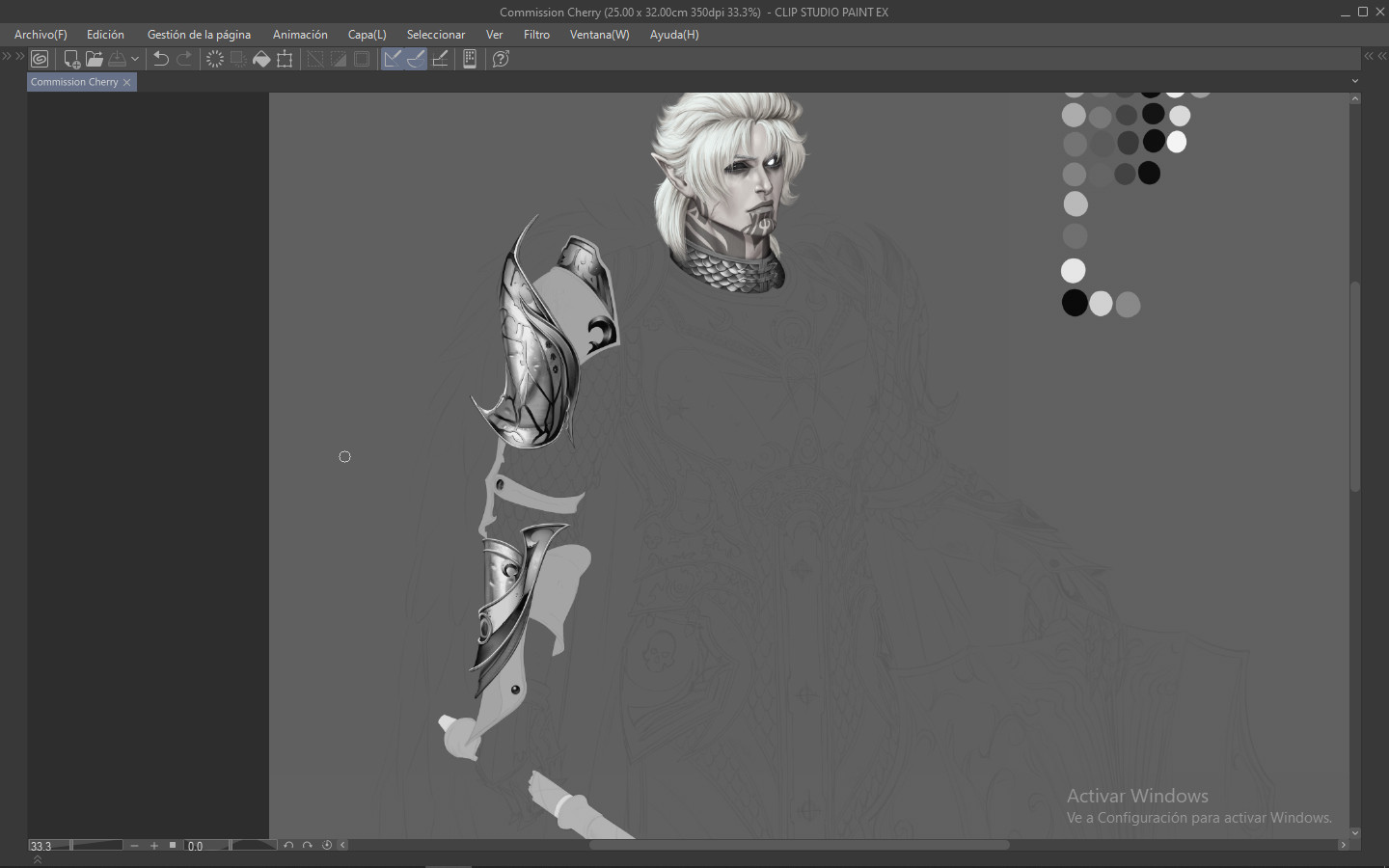Reset canvas rotation icon
The width and height of the screenshot is (1389, 868).
327,846
